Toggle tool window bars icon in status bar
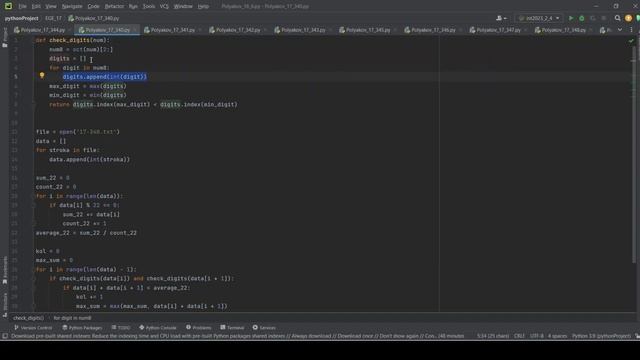 tap(5, 336)
